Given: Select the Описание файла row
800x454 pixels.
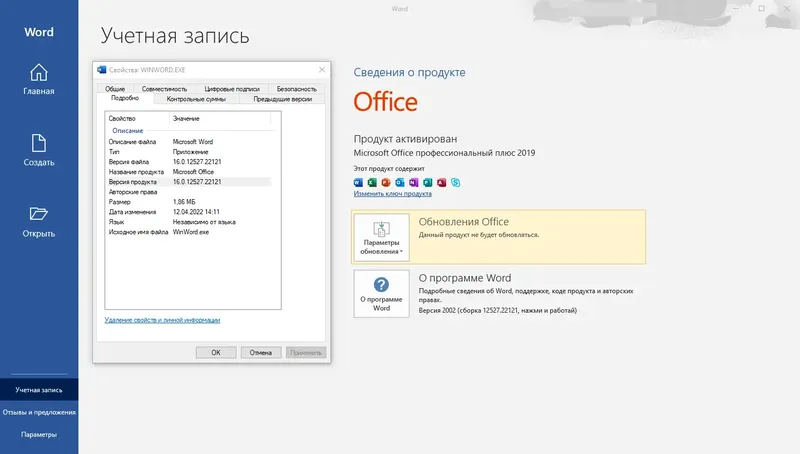Looking at the screenshot, I should pyautogui.click(x=189, y=142).
